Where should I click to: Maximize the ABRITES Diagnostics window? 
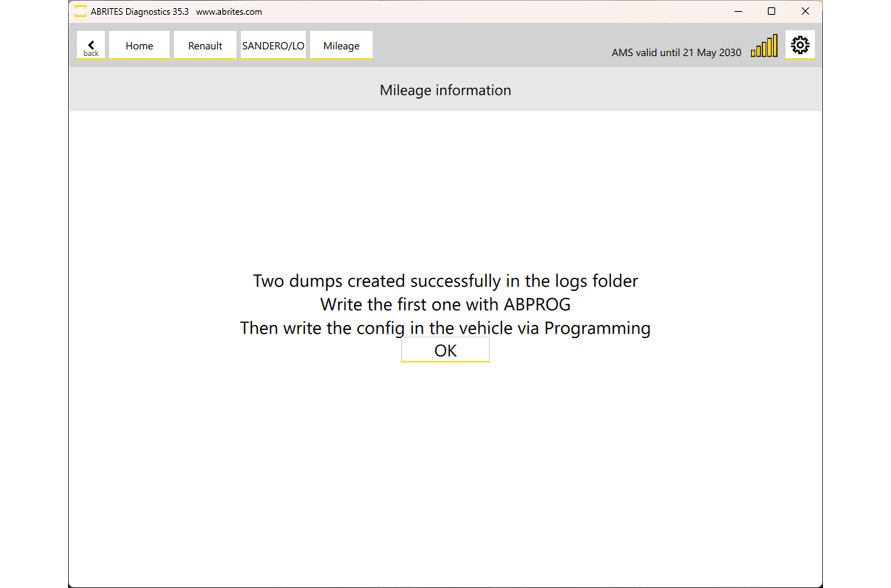771,12
